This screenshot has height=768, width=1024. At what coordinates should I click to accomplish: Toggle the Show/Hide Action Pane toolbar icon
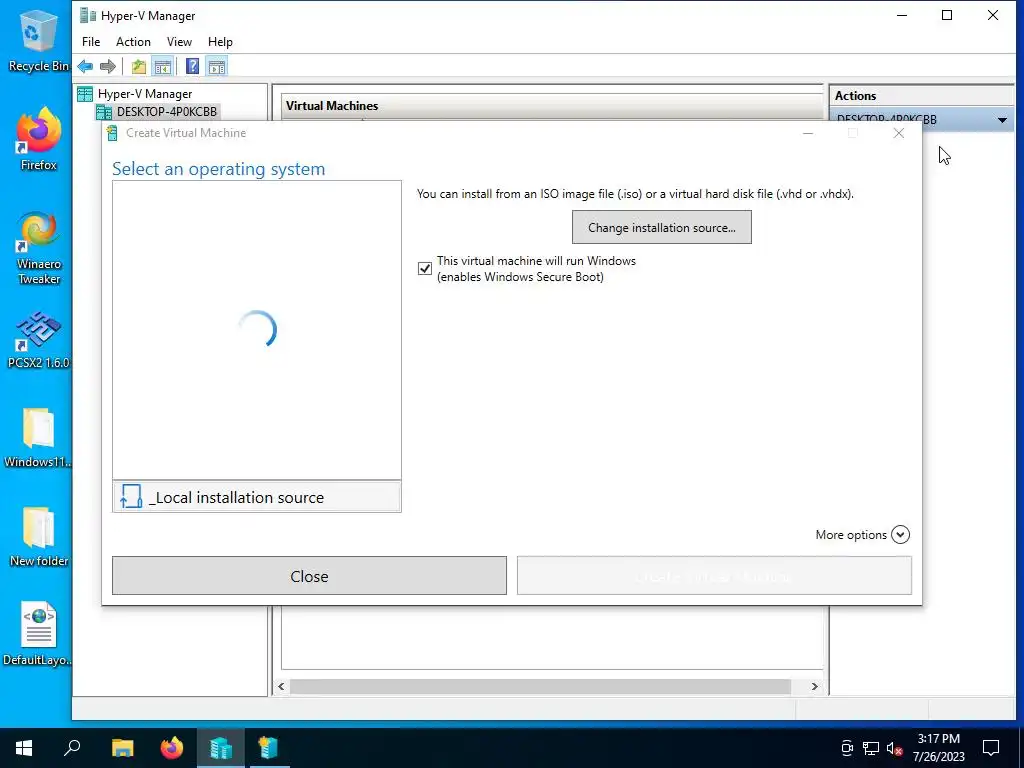coord(217,66)
